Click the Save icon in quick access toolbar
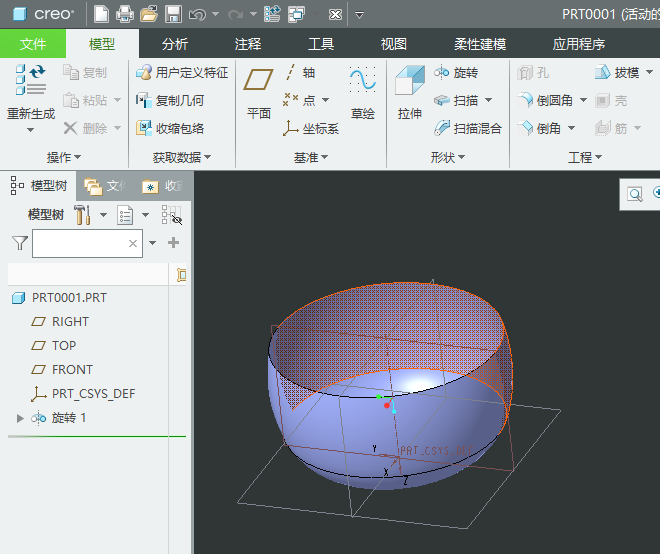660x554 pixels. [x=173, y=14]
